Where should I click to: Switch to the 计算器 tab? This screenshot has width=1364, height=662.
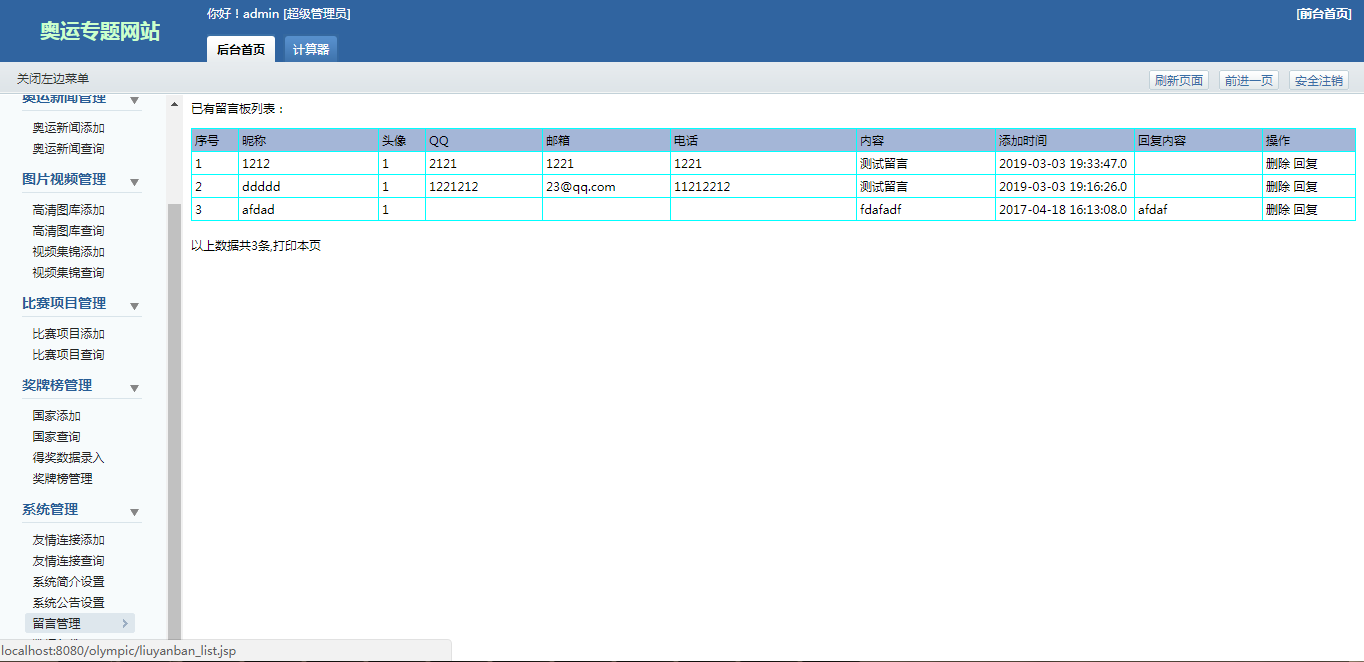[311, 49]
